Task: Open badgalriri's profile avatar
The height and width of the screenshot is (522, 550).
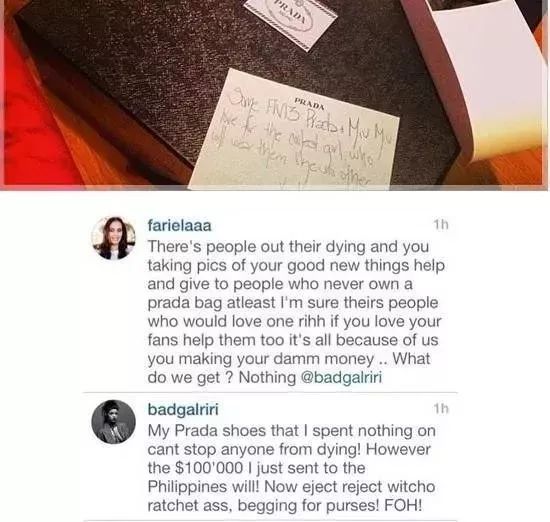Action: (113, 422)
